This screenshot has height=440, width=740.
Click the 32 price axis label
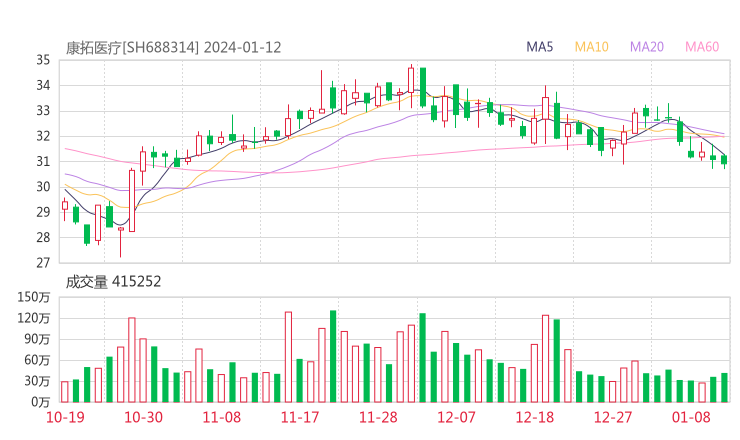(43, 136)
